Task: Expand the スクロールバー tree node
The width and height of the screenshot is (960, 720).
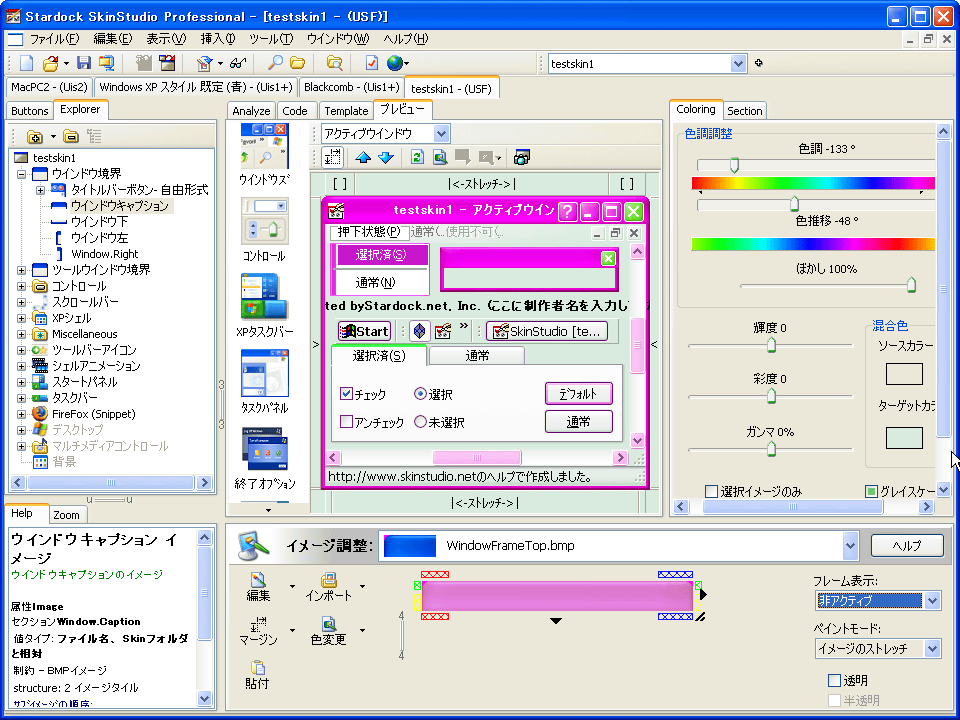Action: click(x=21, y=302)
